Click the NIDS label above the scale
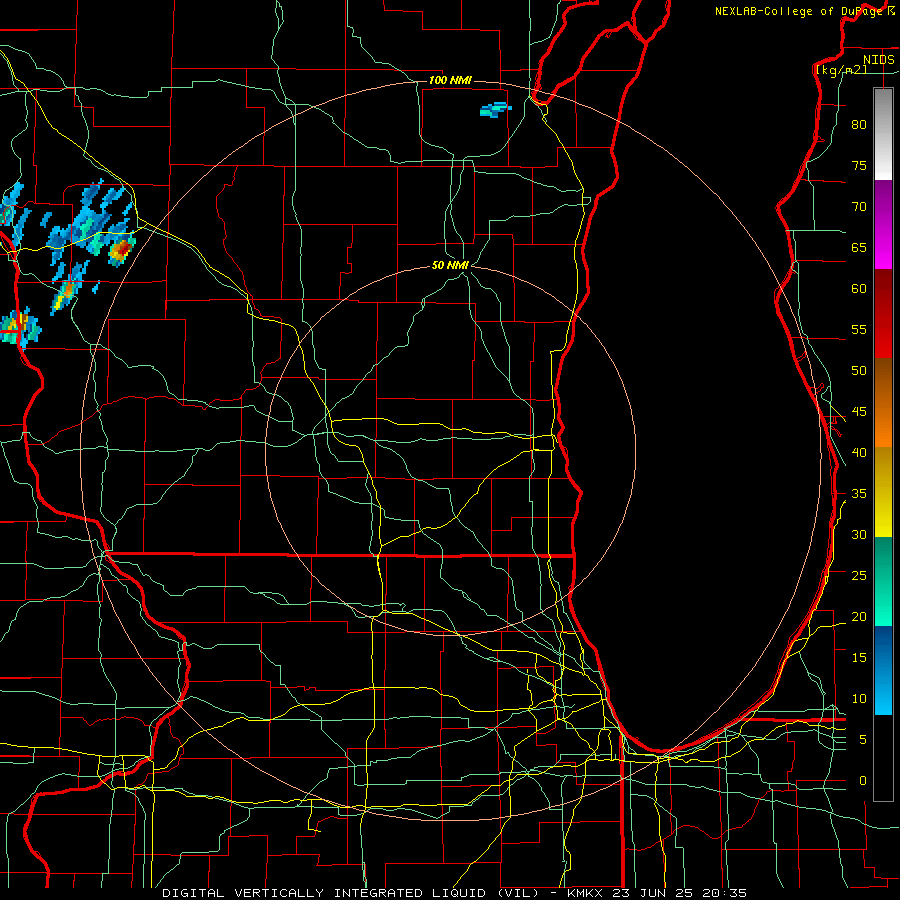This screenshot has height=900, width=900. pos(878,60)
